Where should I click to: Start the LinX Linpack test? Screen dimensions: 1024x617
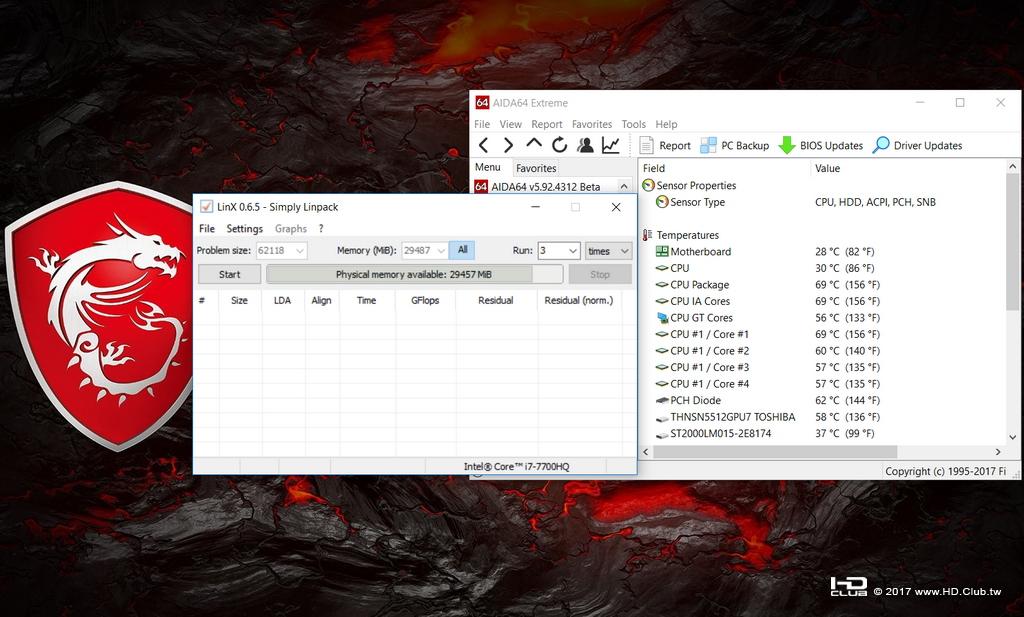[x=229, y=274]
